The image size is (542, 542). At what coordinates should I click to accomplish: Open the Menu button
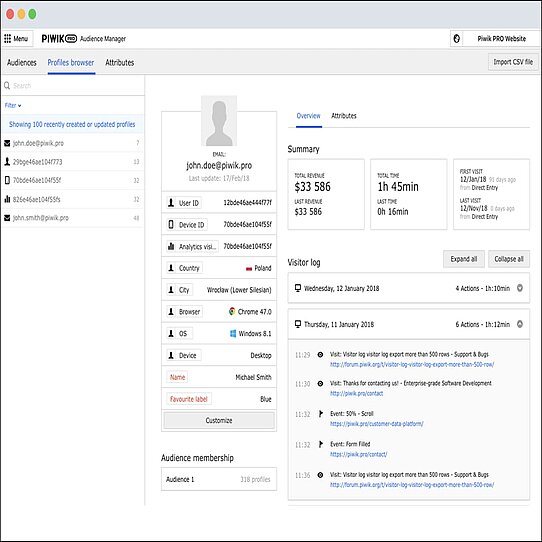17,39
